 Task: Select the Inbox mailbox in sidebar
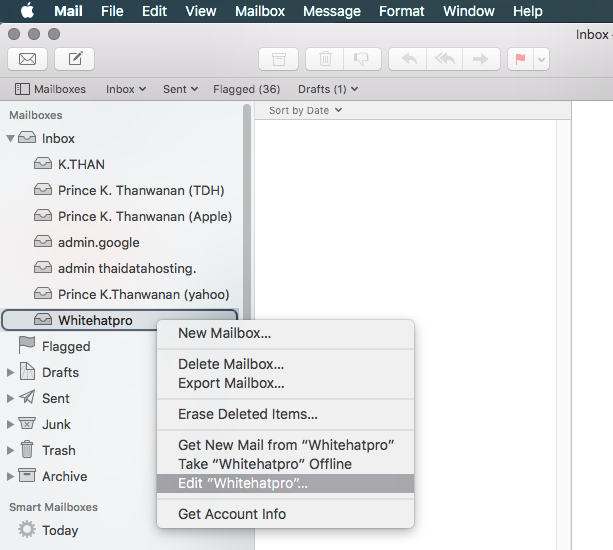pyautogui.click(x=58, y=138)
